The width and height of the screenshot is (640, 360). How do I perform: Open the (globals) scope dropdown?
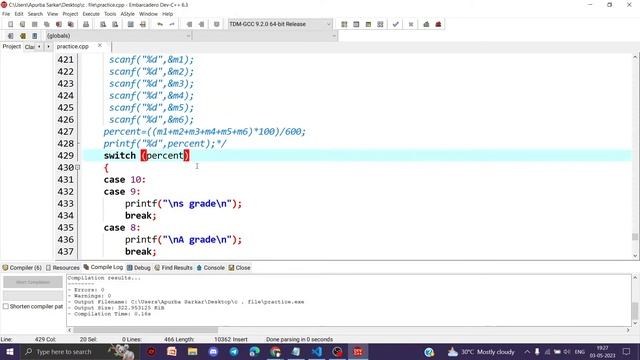click(x=118, y=36)
